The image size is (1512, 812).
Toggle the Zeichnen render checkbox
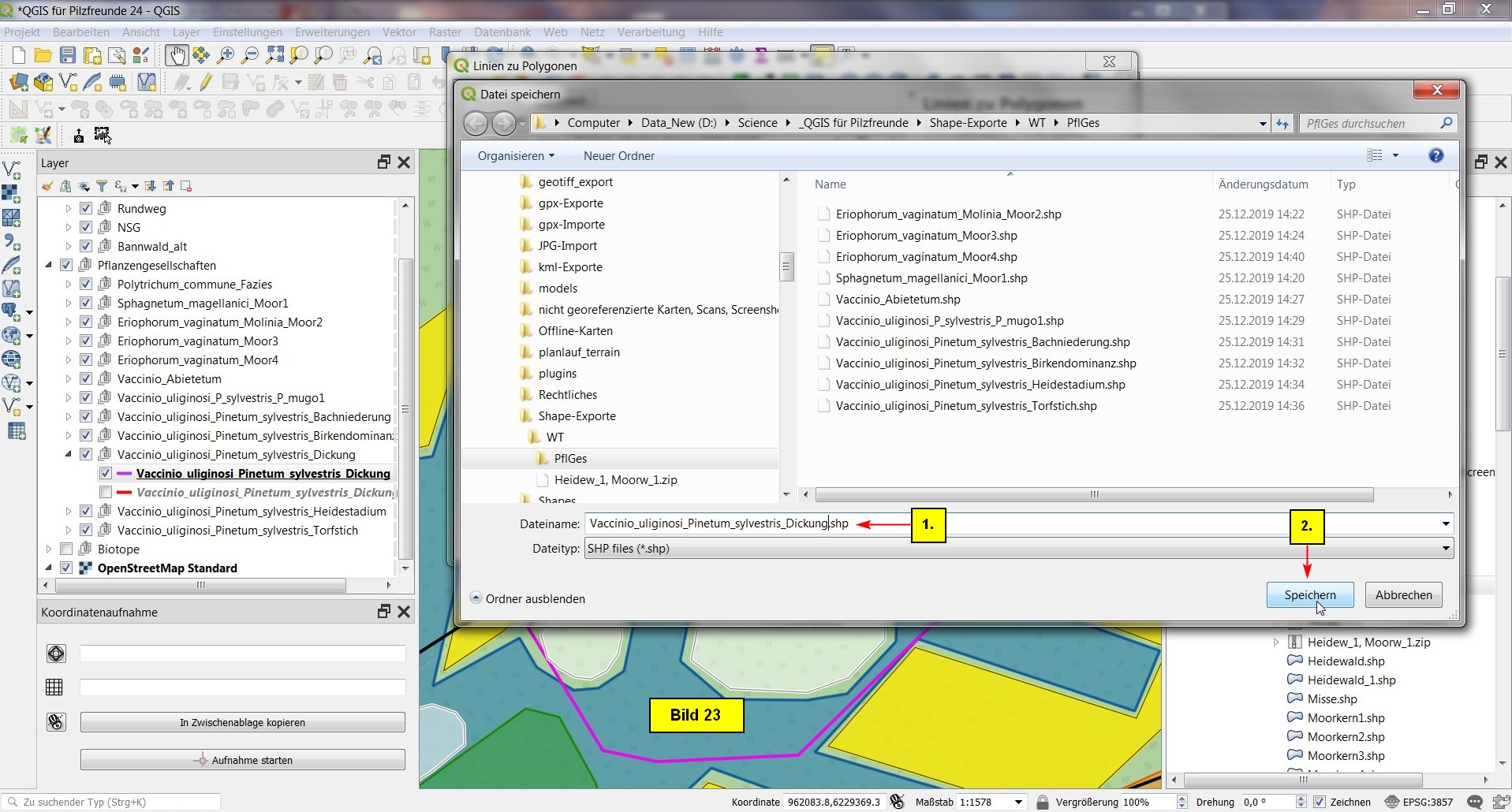[1320, 802]
